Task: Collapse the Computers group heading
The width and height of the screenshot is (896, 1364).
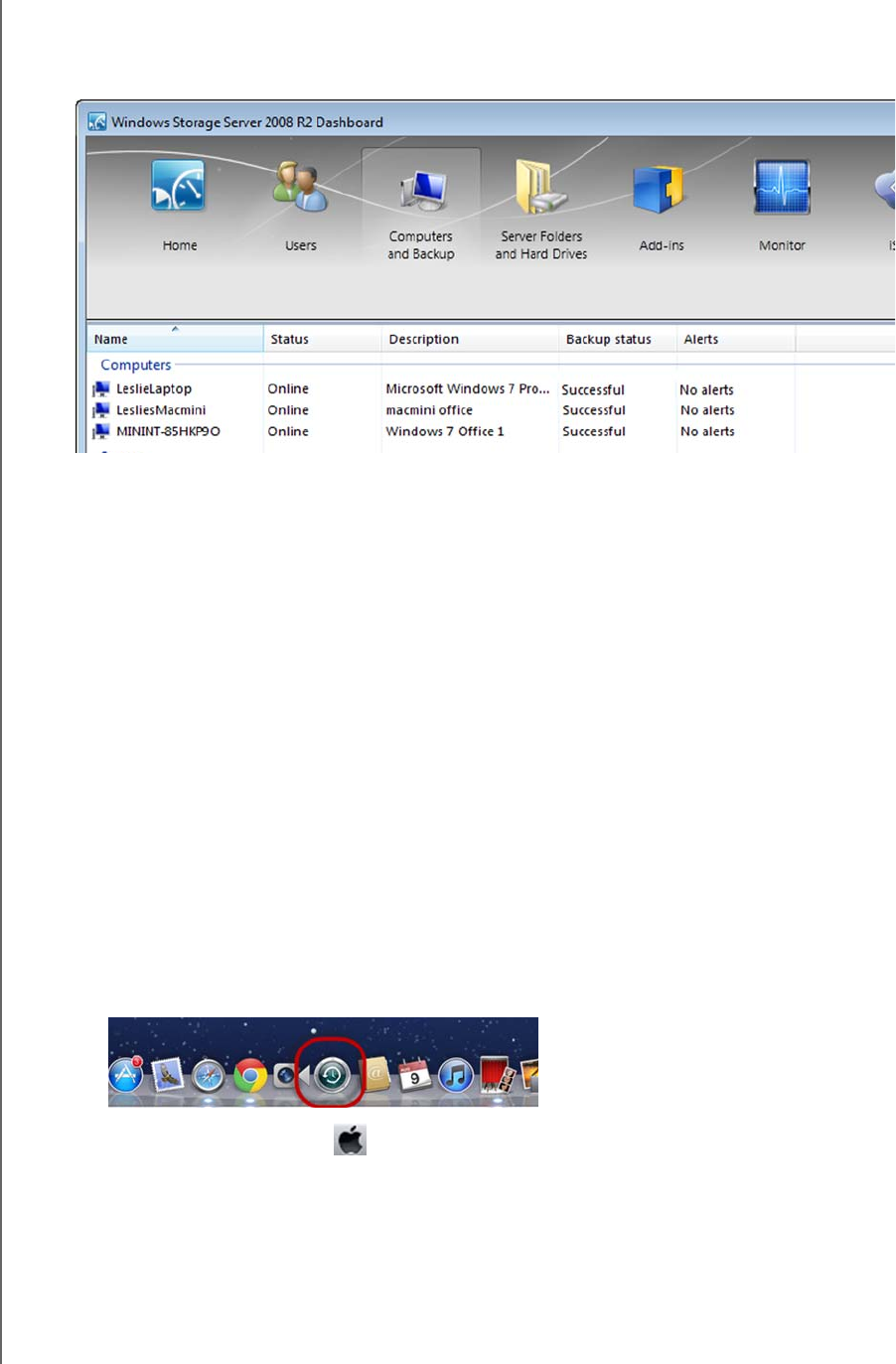Action: point(136,365)
